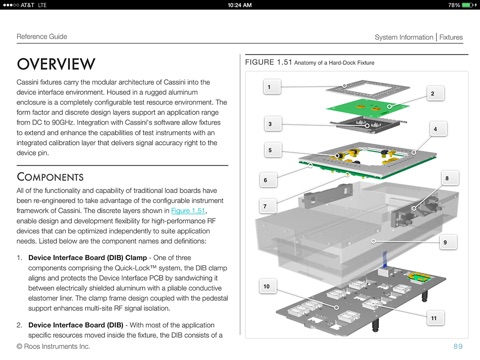The height and width of the screenshot is (360, 480).
Task: Open the Figure 1.51 hyperlink in text
Action: point(188,211)
